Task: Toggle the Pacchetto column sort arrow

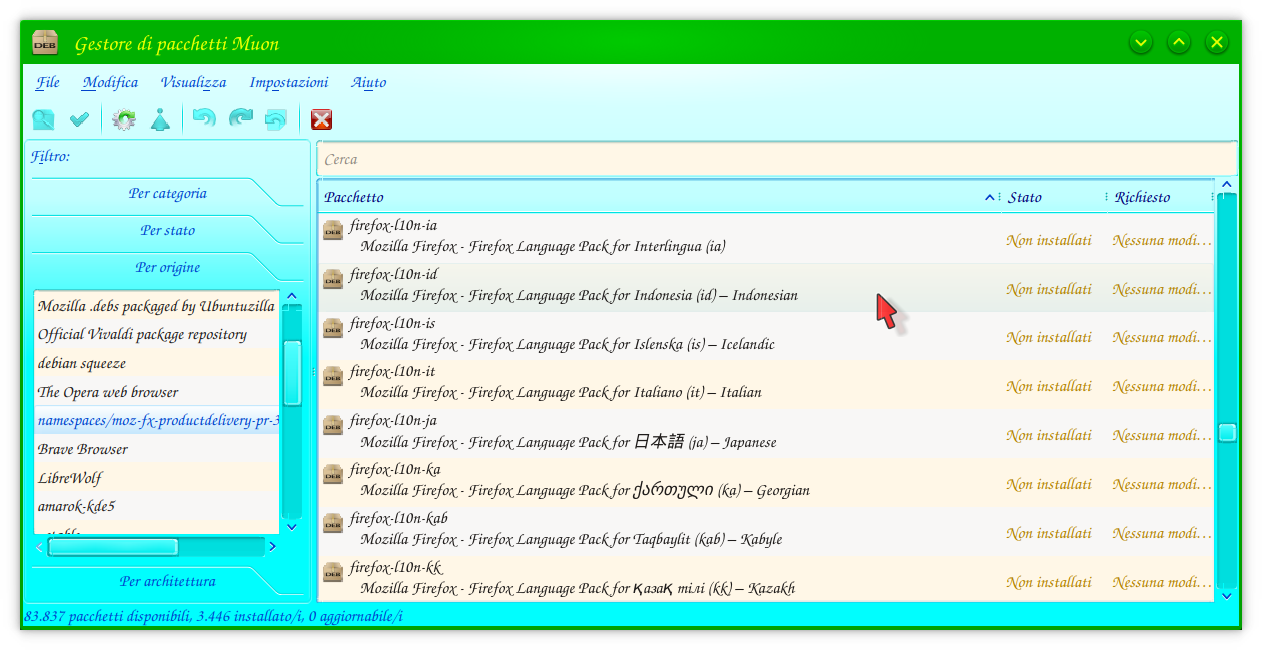Action: [x=989, y=197]
